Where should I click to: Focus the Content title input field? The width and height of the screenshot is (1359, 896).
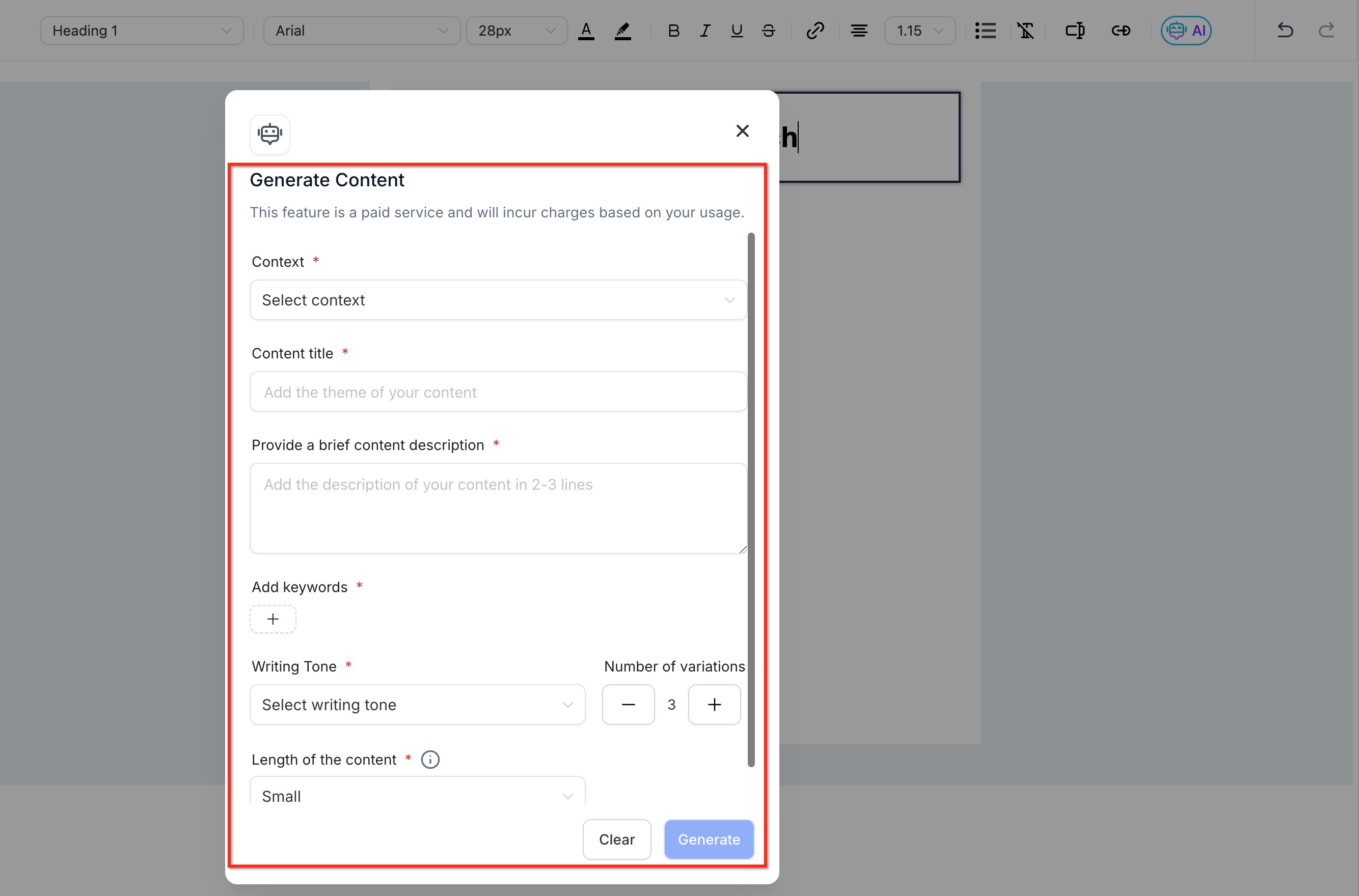(498, 392)
